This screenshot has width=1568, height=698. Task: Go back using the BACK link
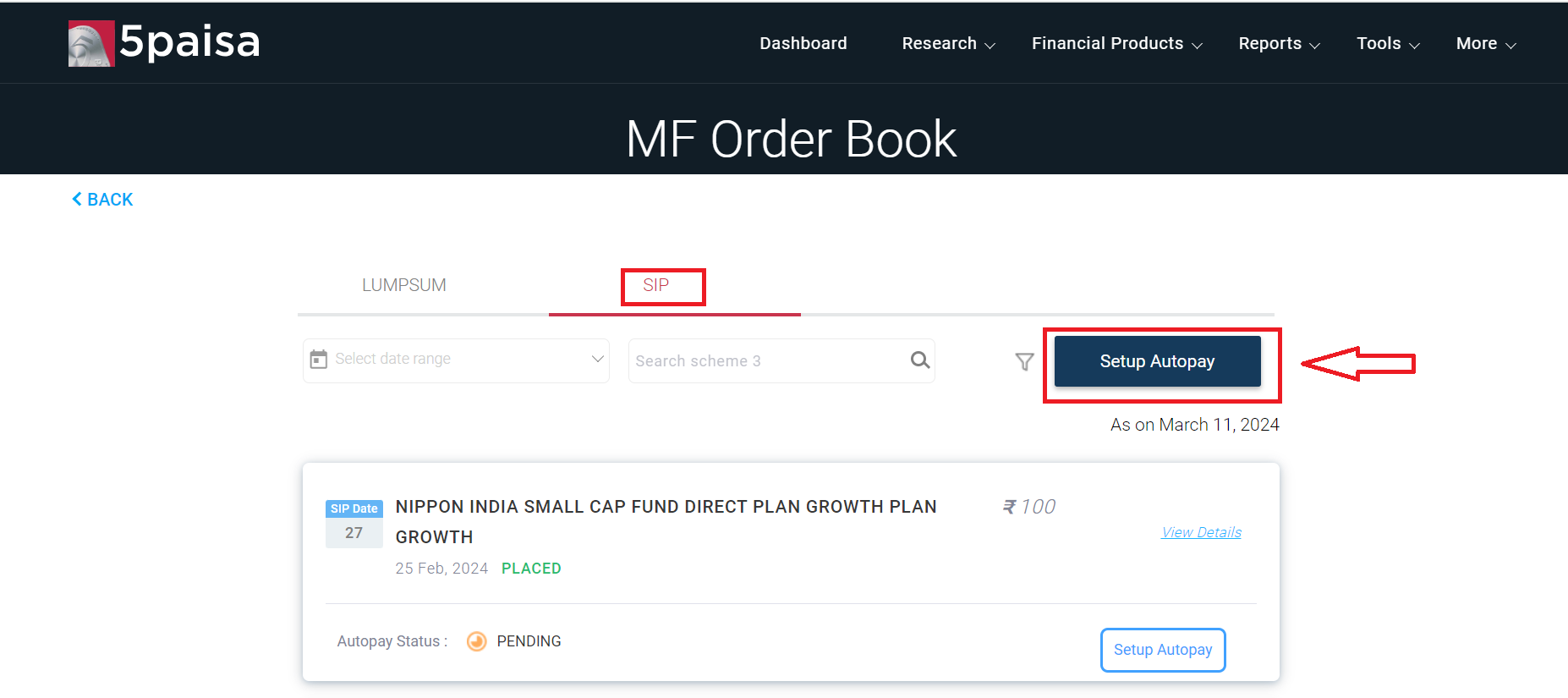[x=102, y=200]
